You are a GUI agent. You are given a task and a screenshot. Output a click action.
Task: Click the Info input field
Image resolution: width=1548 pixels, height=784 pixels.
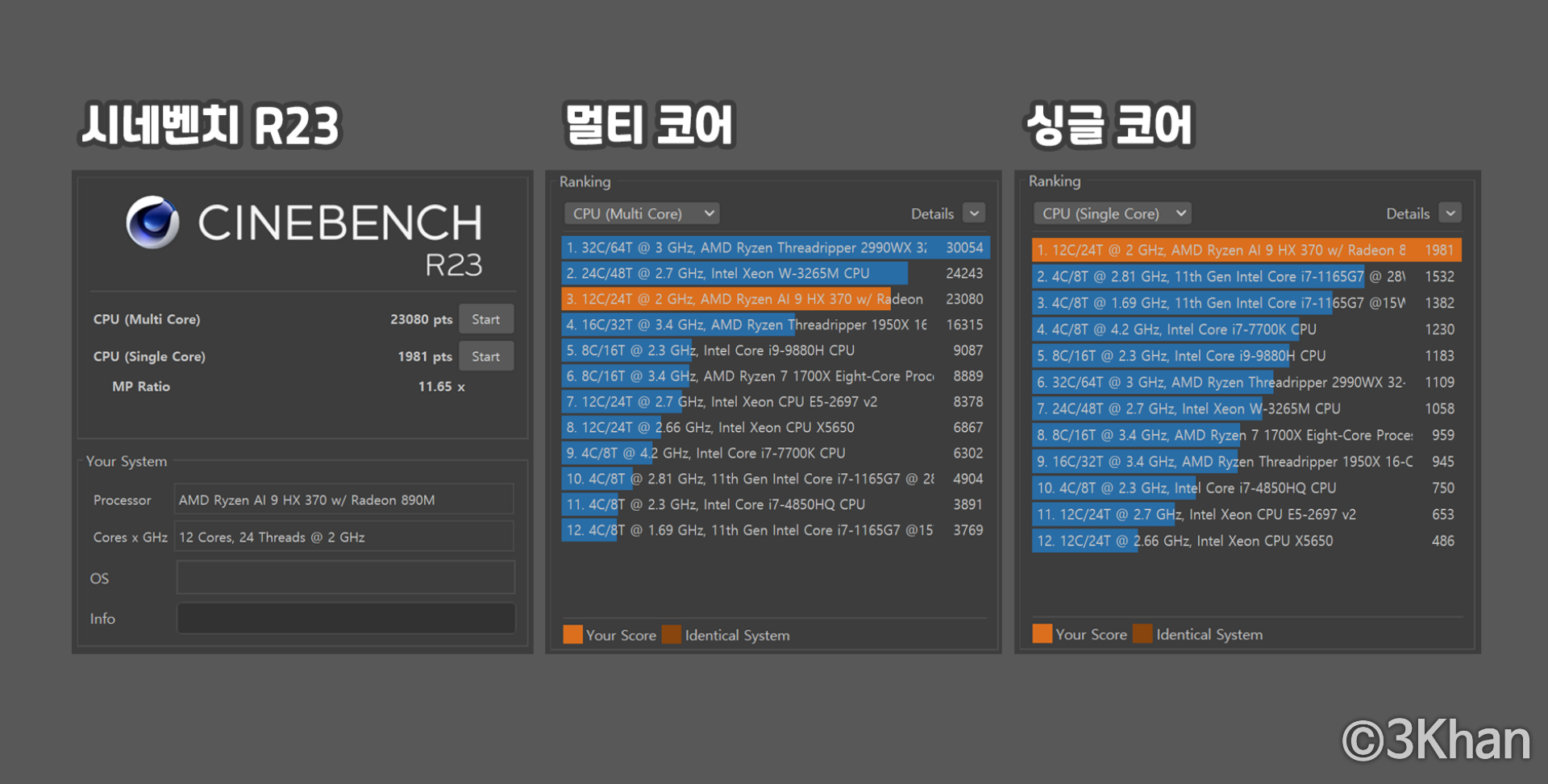point(345,618)
